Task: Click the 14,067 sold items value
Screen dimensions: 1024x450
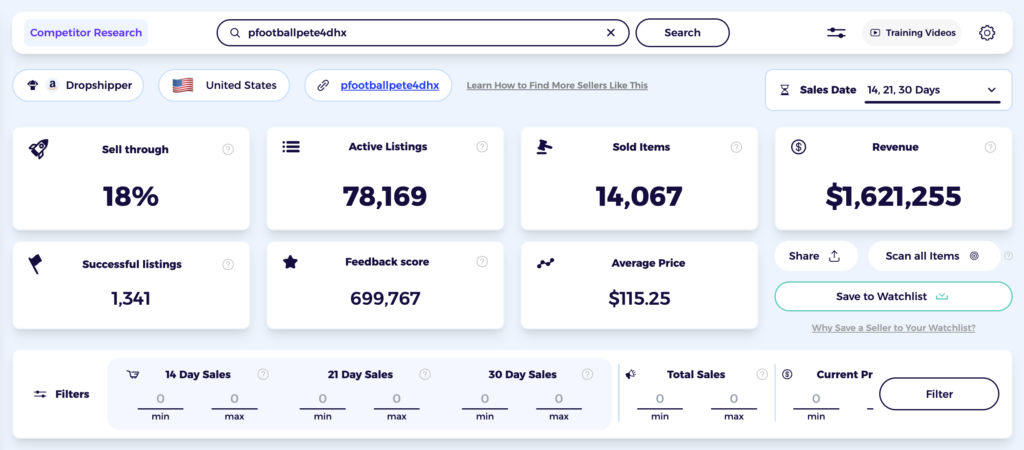Action: click(639, 197)
